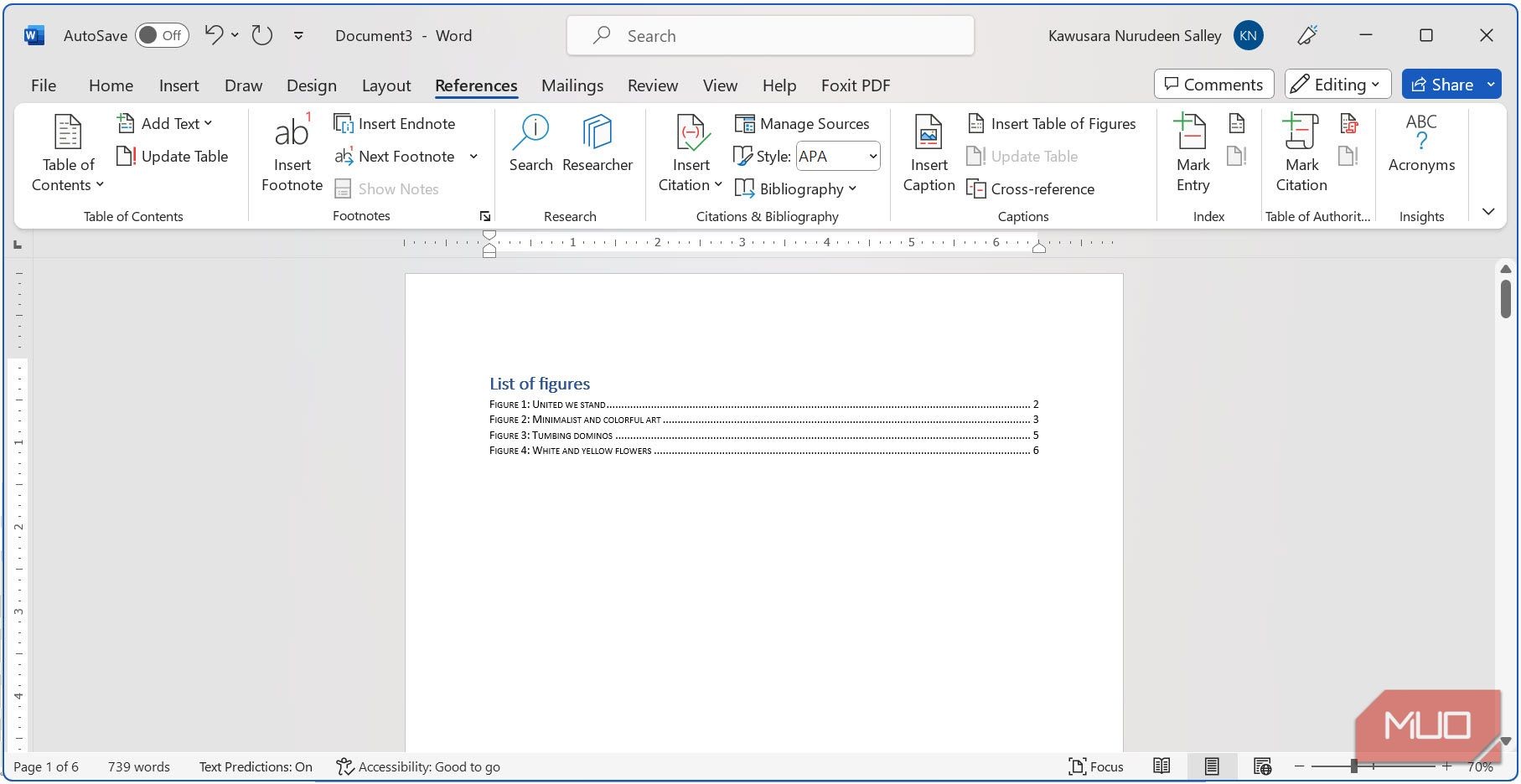Click the tab selector at ruler corner
This screenshot has height=784, width=1521.
[x=18, y=244]
